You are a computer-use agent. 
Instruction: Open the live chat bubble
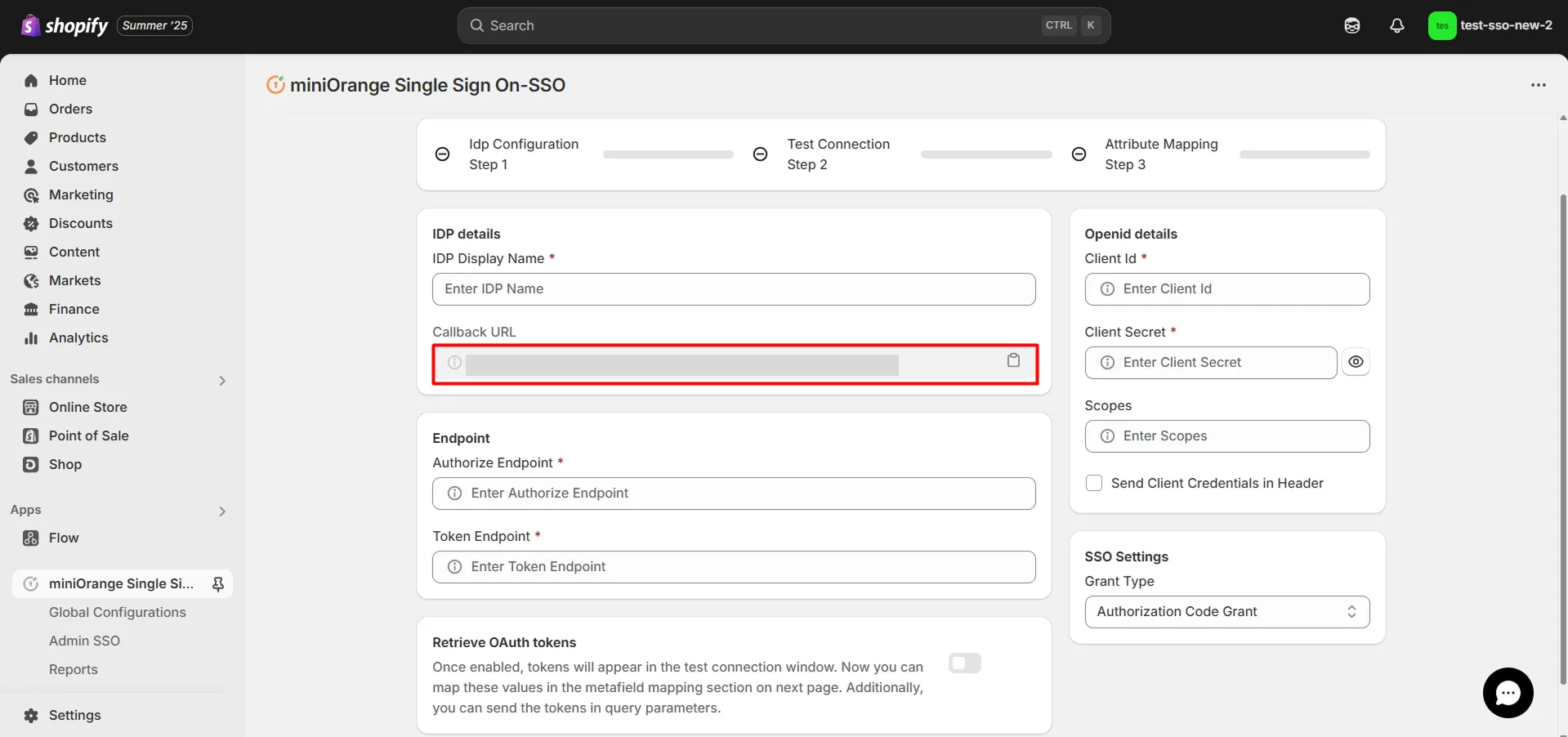[x=1508, y=693]
